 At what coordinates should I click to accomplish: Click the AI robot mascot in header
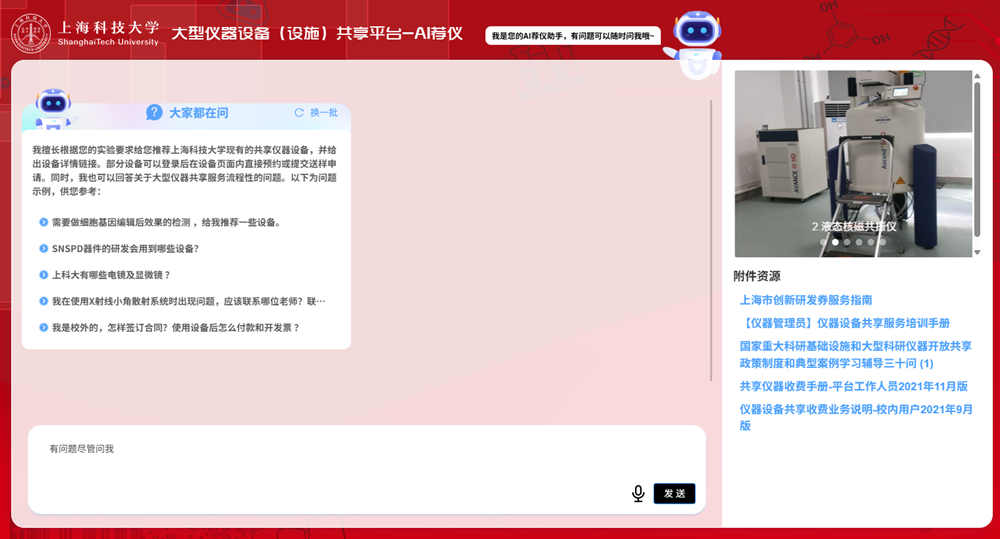coord(692,41)
